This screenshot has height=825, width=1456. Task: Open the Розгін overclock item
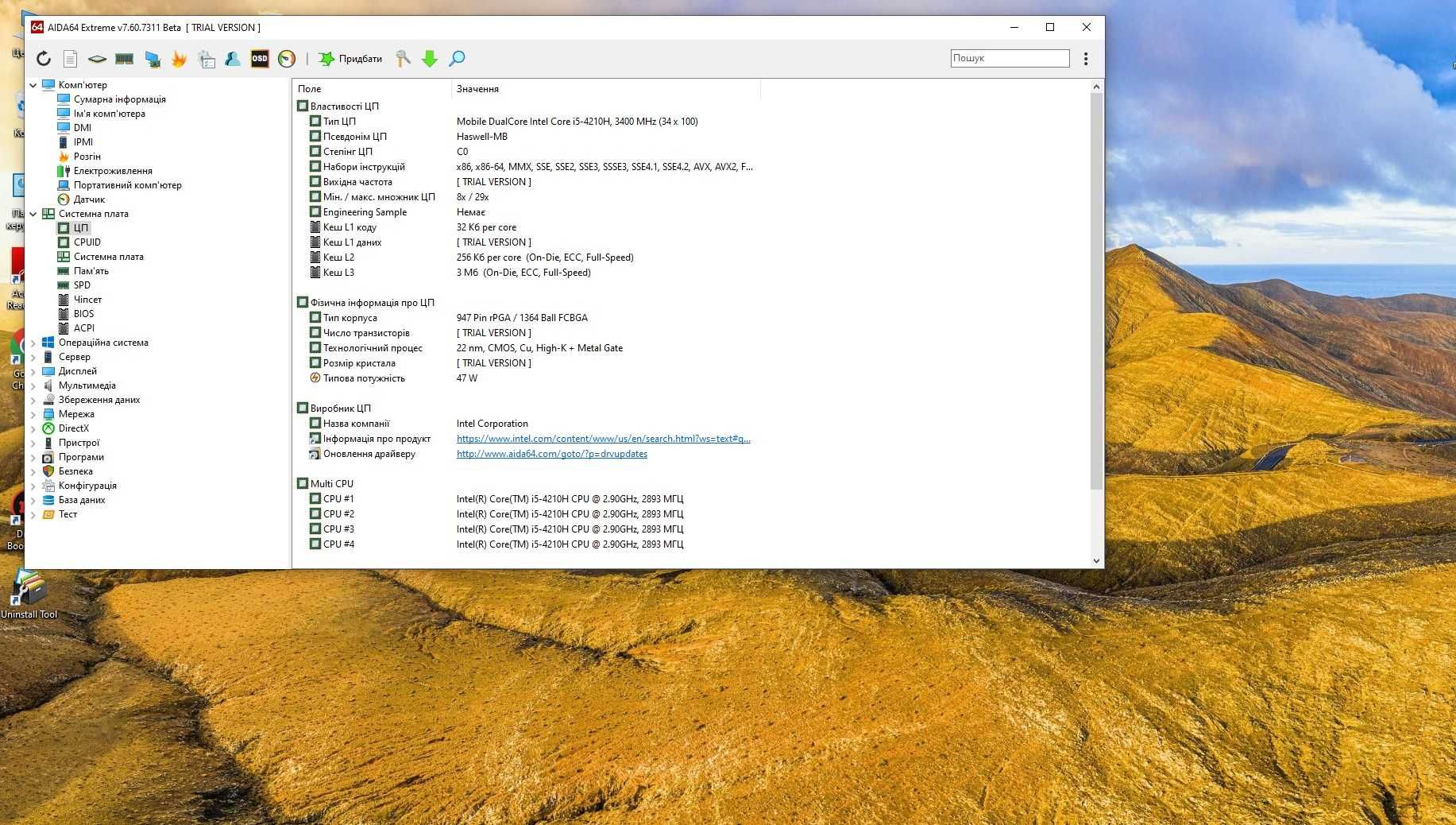(x=87, y=157)
